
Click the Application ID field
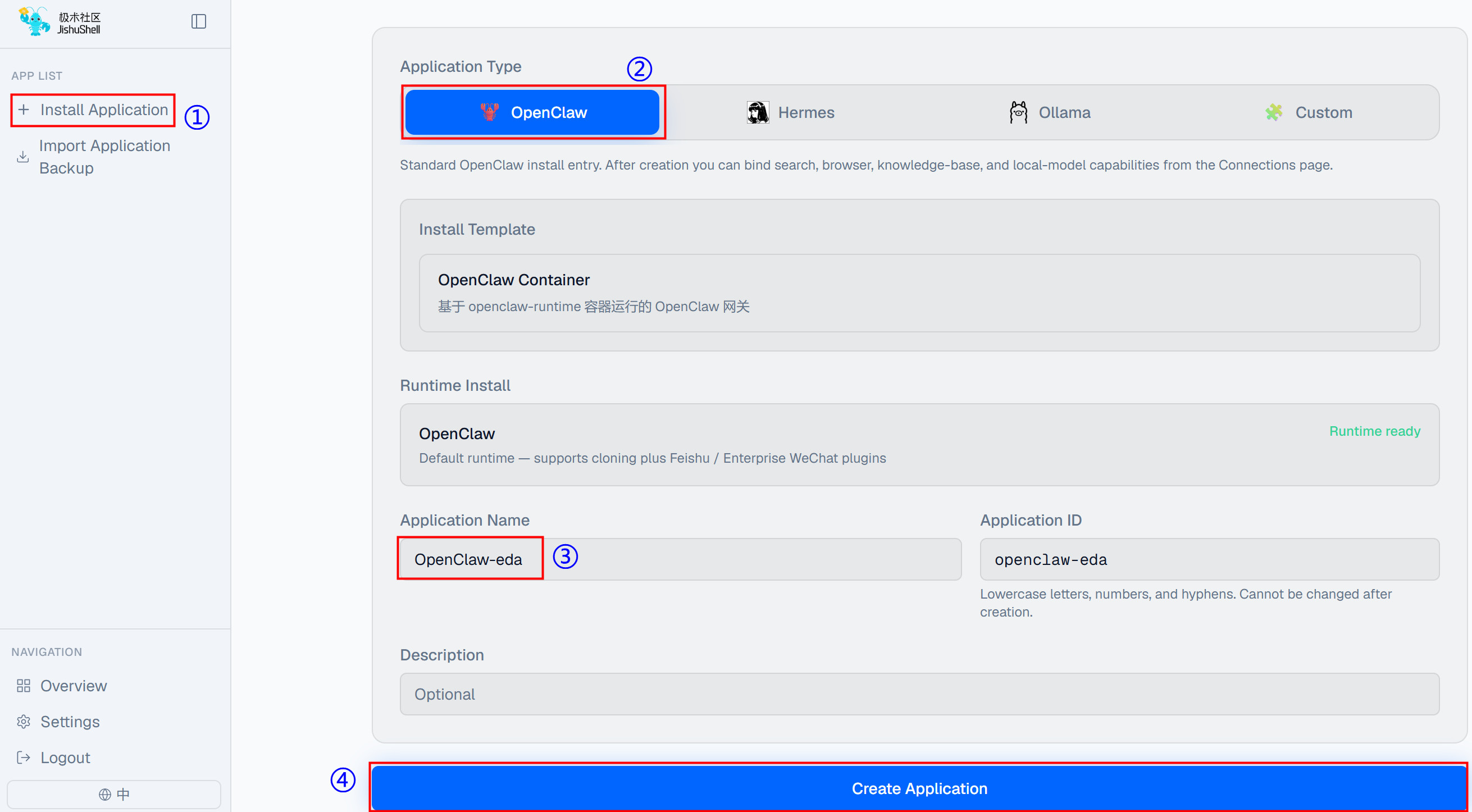(1209, 559)
